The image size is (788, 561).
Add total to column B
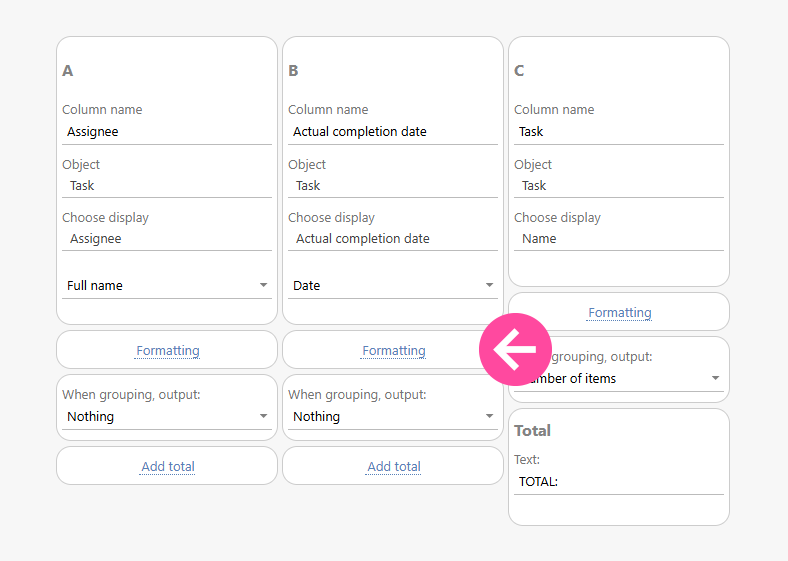393,466
